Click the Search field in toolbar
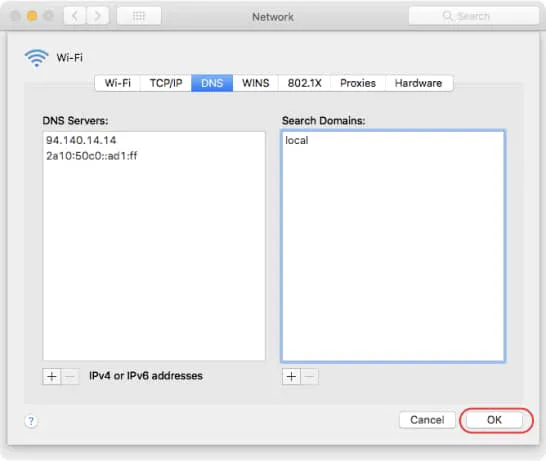This screenshot has height=461, width=546. [474, 16]
